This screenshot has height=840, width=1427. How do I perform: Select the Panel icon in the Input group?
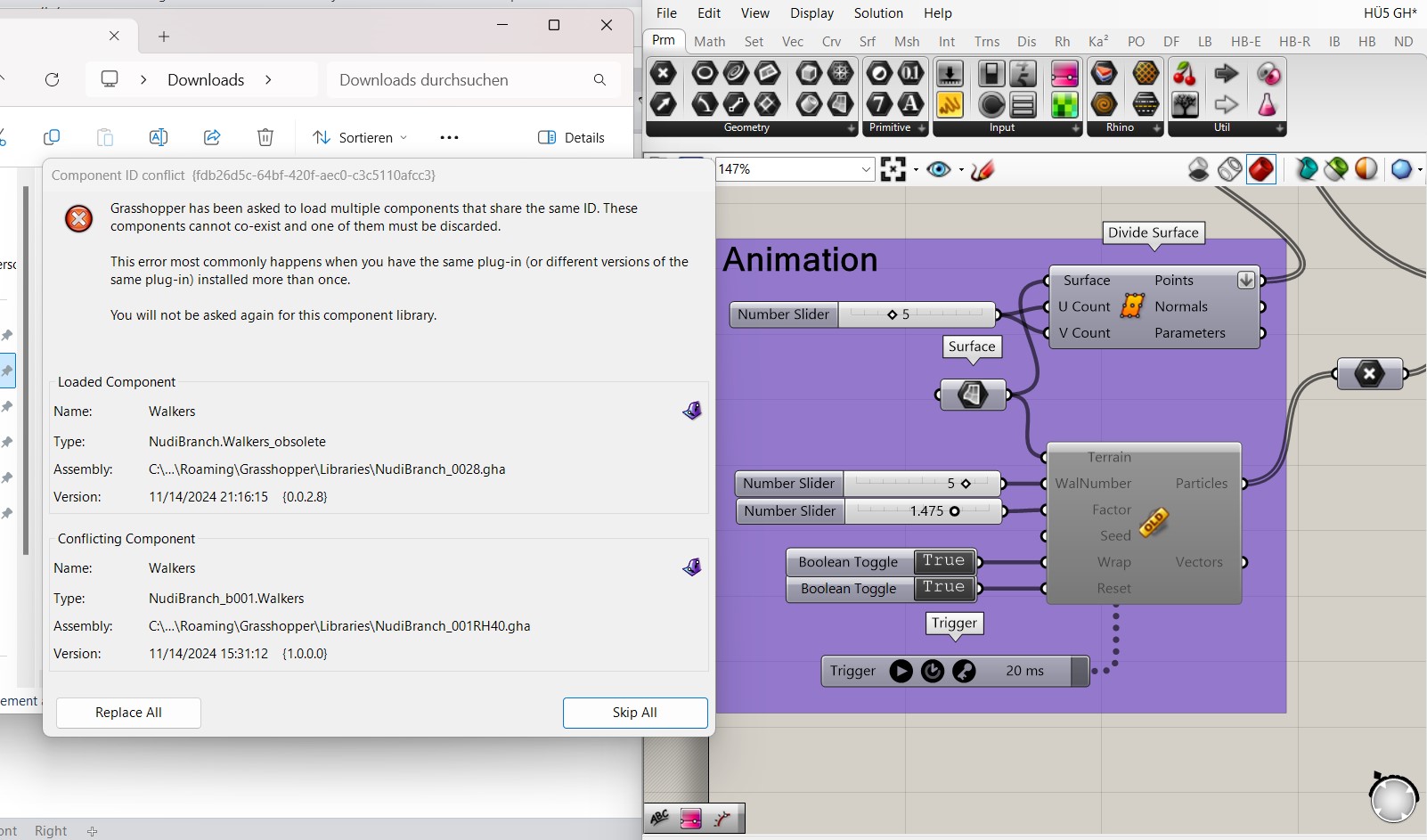pyautogui.click(x=1022, y=104)
